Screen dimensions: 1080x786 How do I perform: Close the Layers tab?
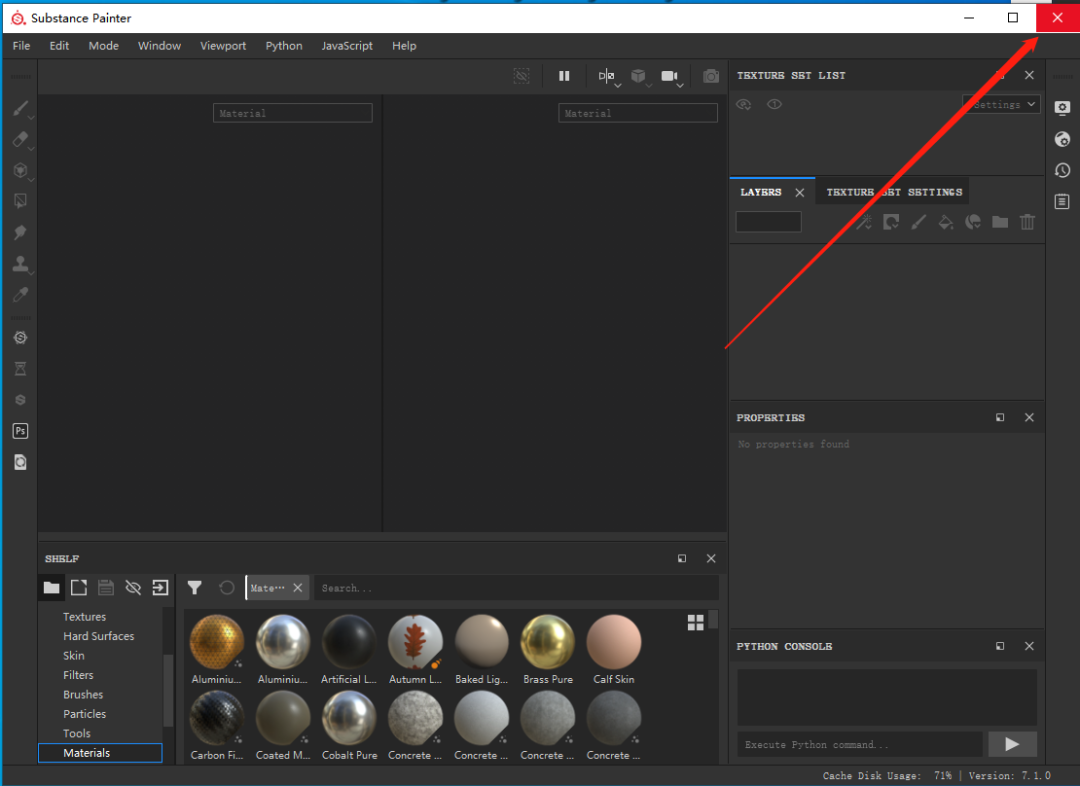tap(800, 193)
